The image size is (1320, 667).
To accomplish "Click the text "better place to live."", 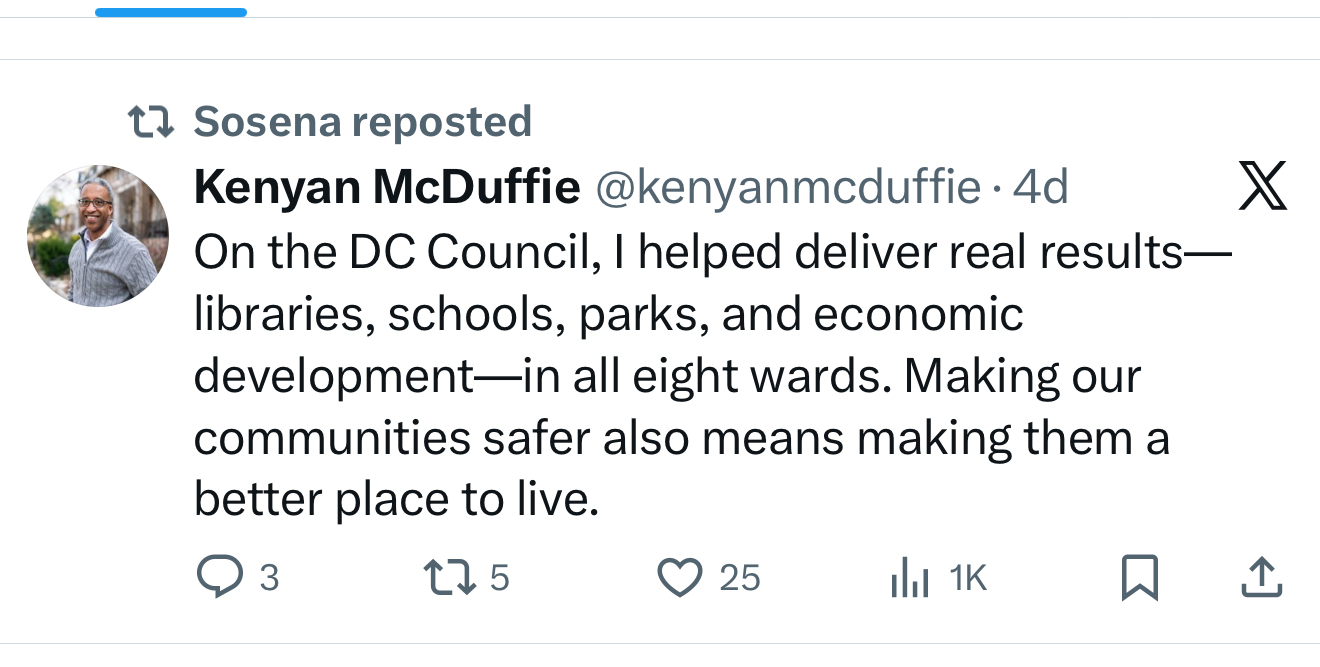I will [x=396, y=499].
